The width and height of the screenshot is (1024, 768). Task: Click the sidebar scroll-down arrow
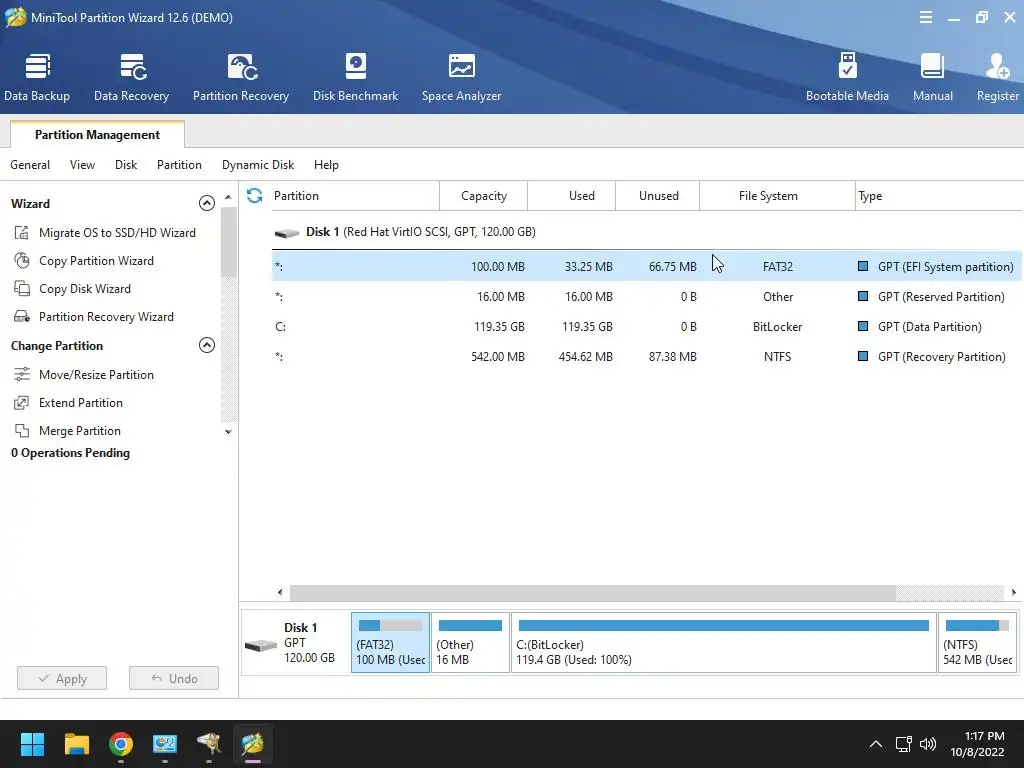pos(228,432)
